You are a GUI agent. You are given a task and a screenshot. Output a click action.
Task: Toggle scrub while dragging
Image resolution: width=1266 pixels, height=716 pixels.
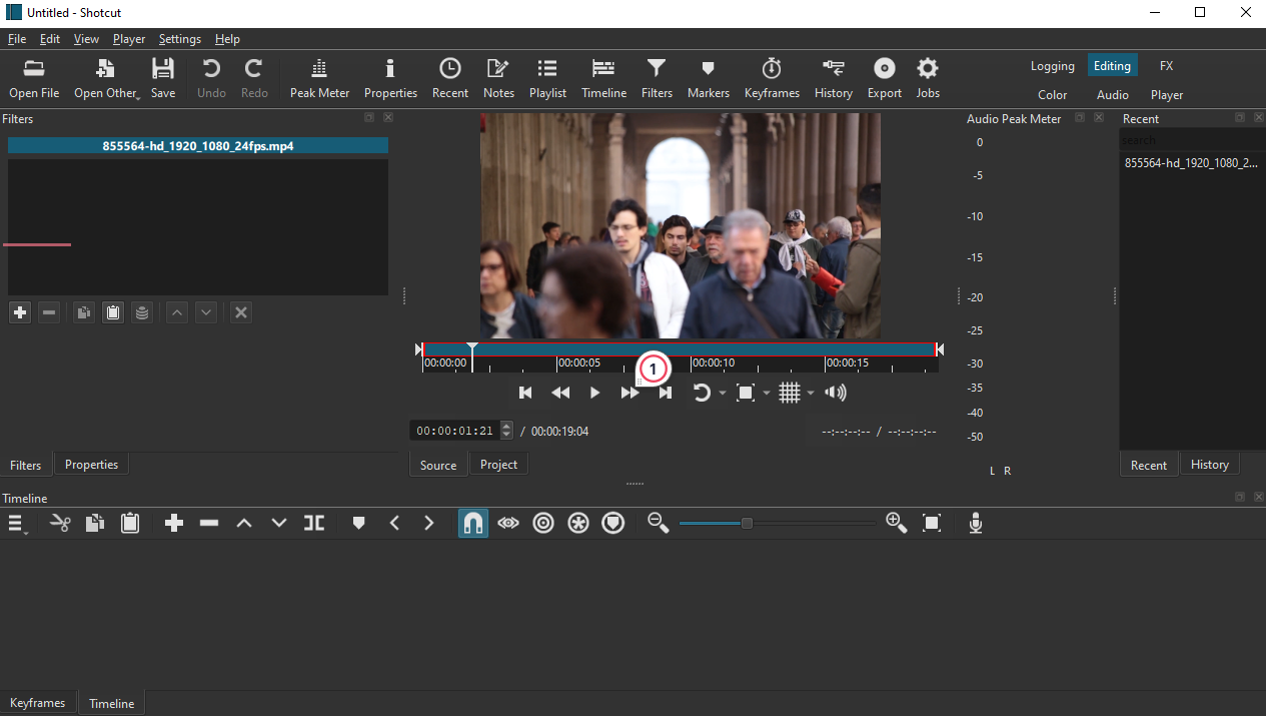tap(508, 522)
